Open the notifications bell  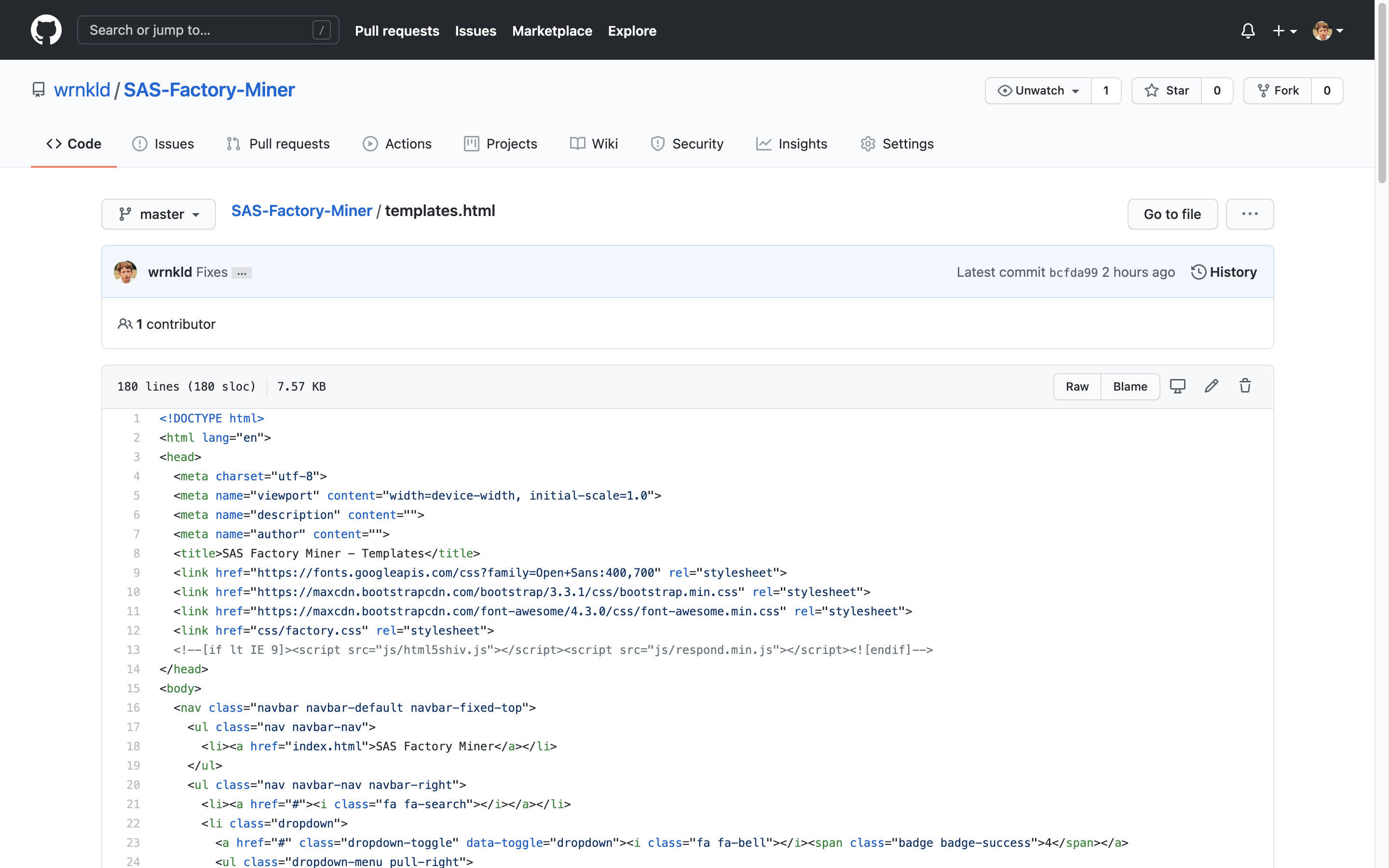click(x=1248, y=30)
